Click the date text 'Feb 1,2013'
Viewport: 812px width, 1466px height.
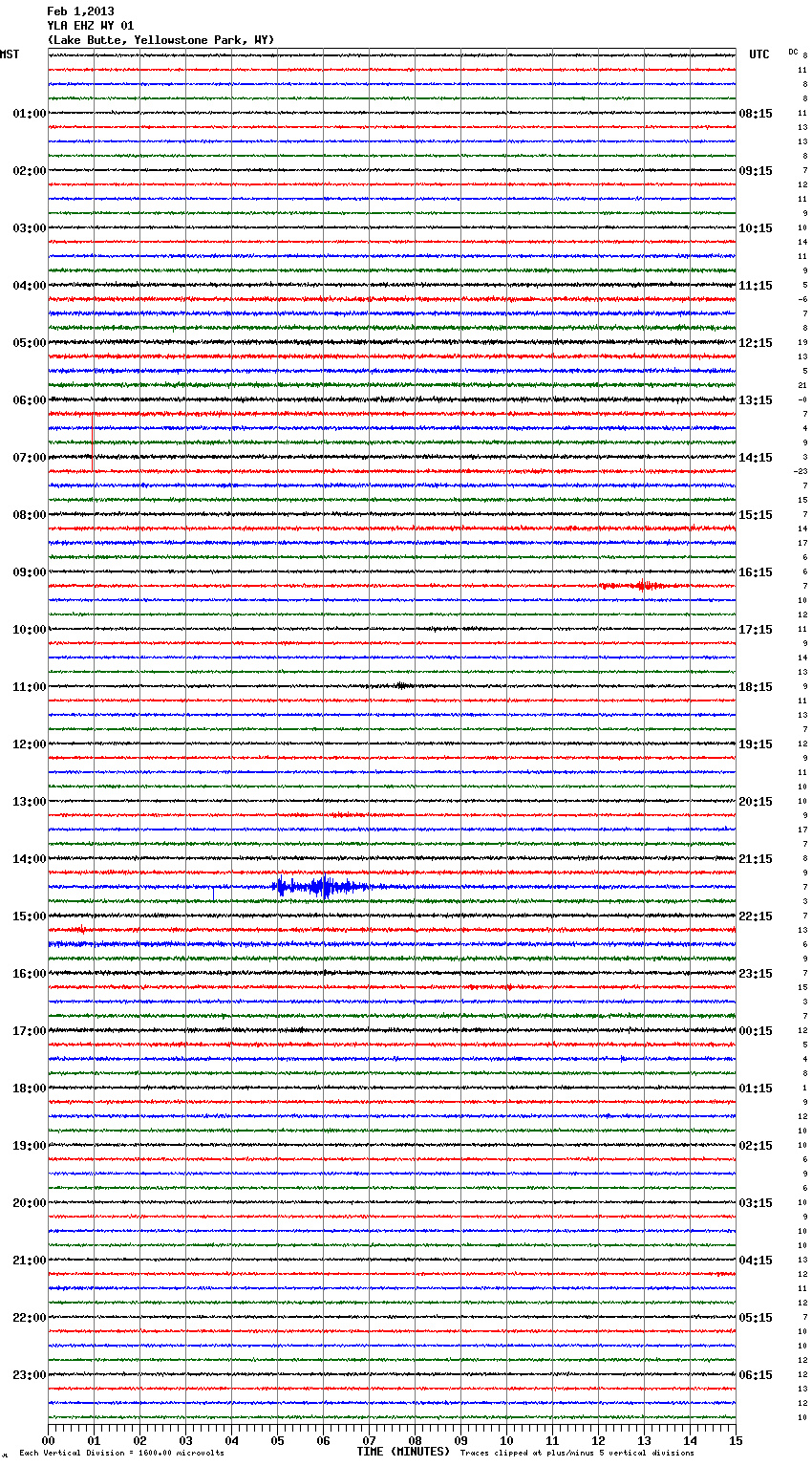[x=80, y=11]
